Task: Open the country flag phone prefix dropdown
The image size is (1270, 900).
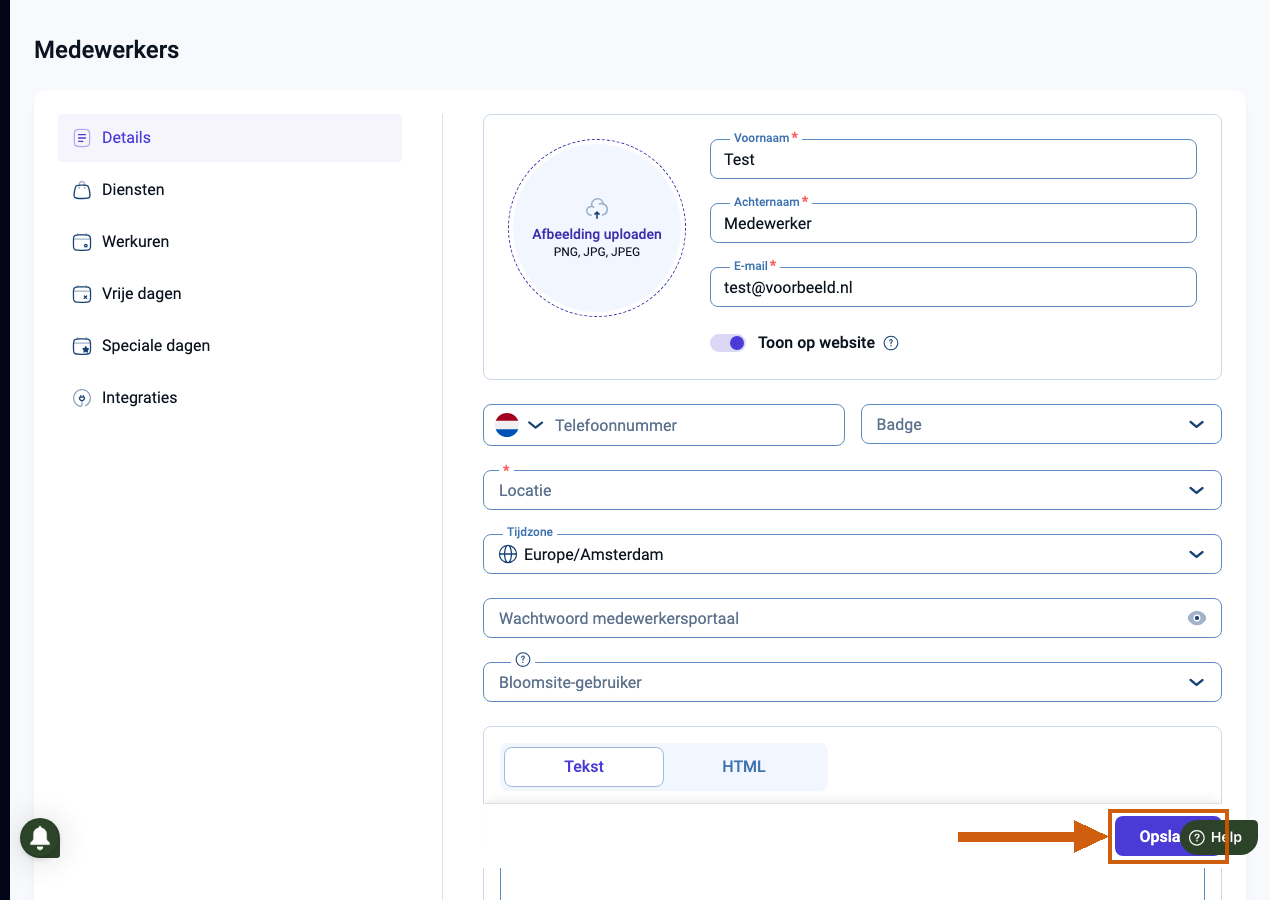Action: pyautogui.click(x=520, y=425)
